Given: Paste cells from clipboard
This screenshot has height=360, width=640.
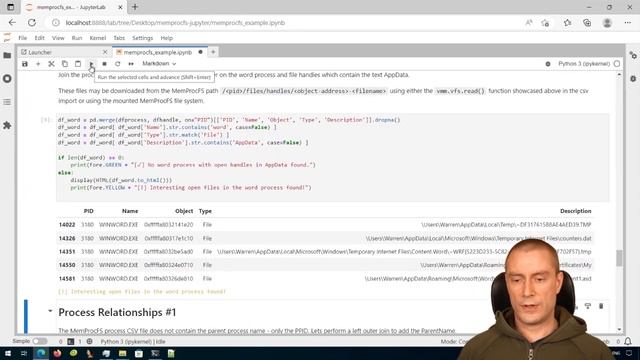Looking at the screenshot, I should [78, 64].
